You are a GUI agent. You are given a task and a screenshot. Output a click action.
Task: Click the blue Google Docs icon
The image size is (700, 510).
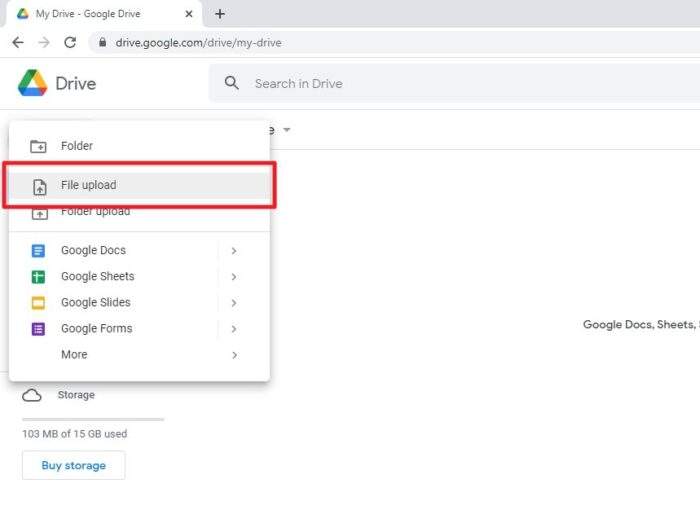click(38, 251)
